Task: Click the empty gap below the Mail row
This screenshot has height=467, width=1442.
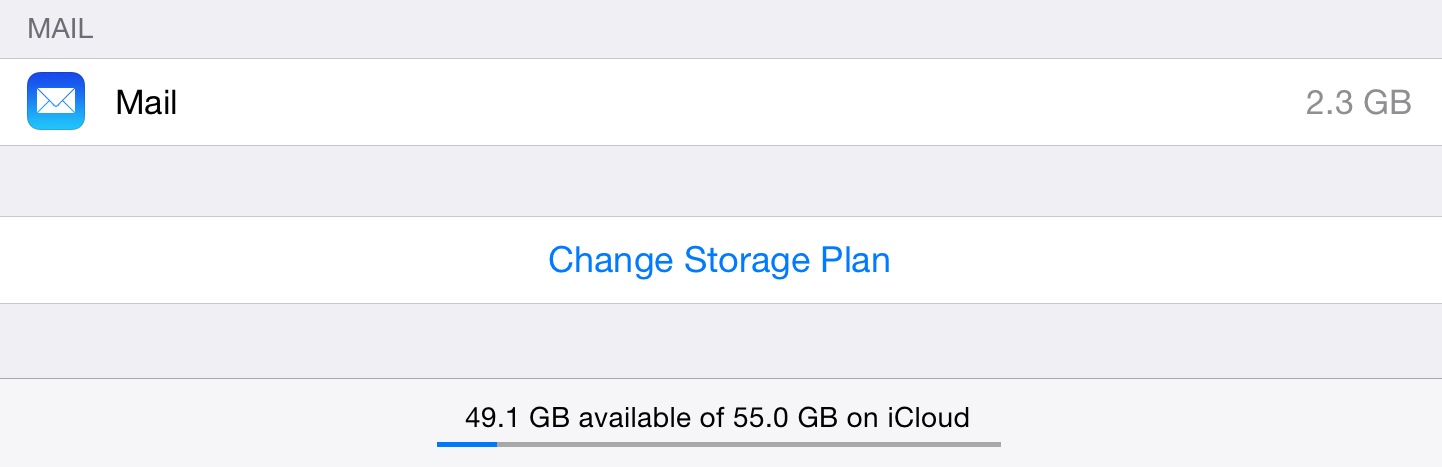Action: tap(720, 181)
